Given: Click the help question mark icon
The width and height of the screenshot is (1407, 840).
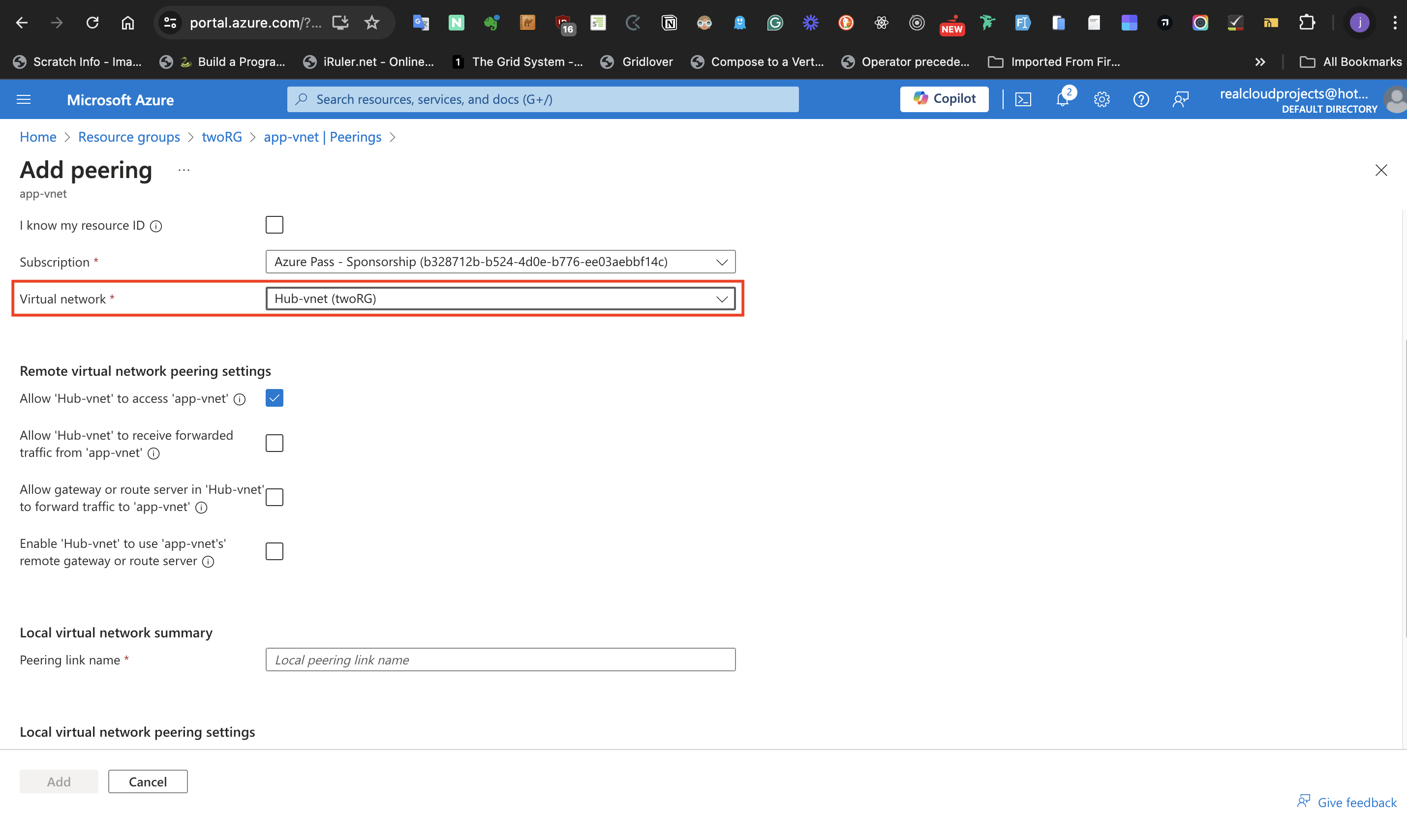Looking at the screenshot, I should click(x=1141, y=100).
